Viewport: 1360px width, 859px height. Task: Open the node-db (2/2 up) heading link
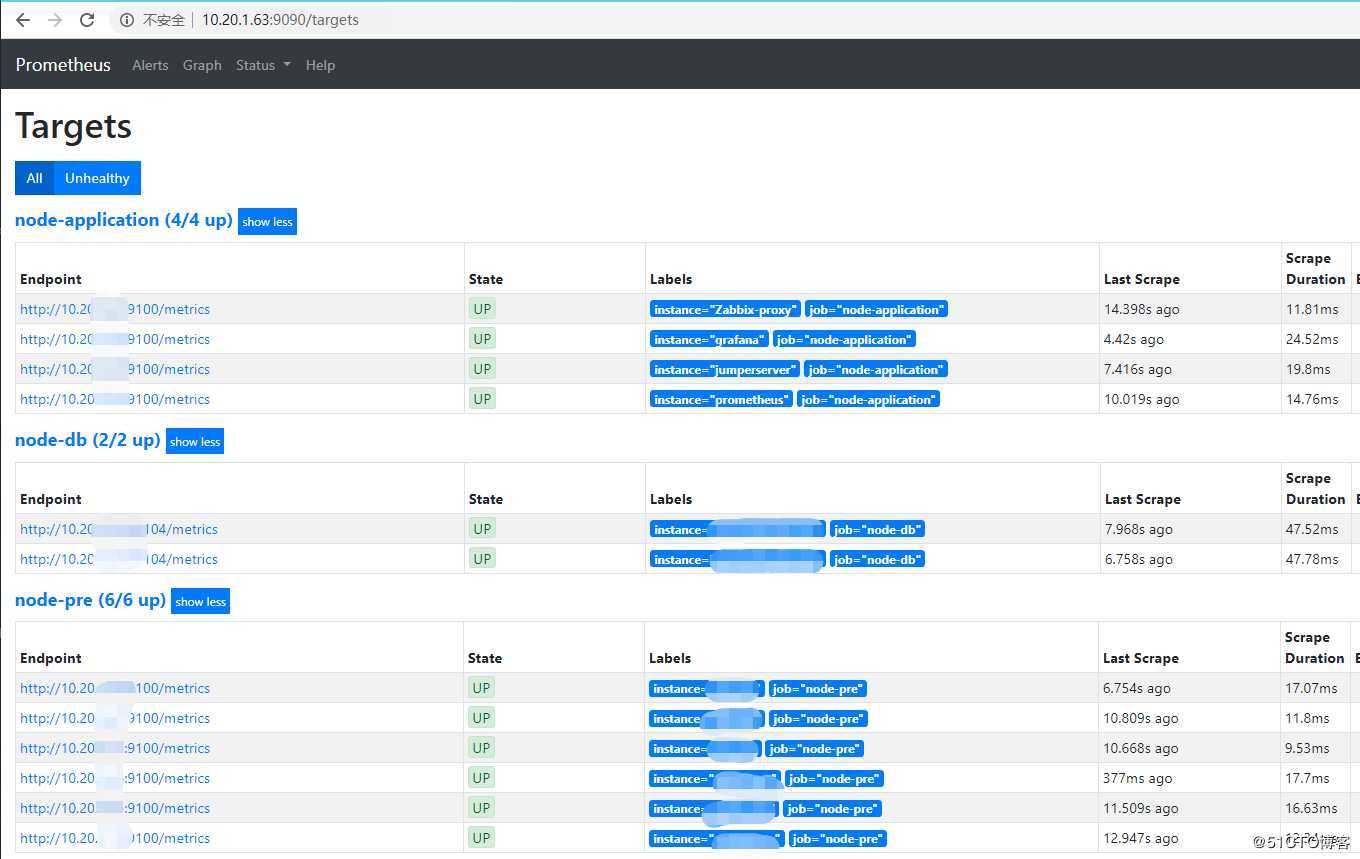(x=88, y=440)
